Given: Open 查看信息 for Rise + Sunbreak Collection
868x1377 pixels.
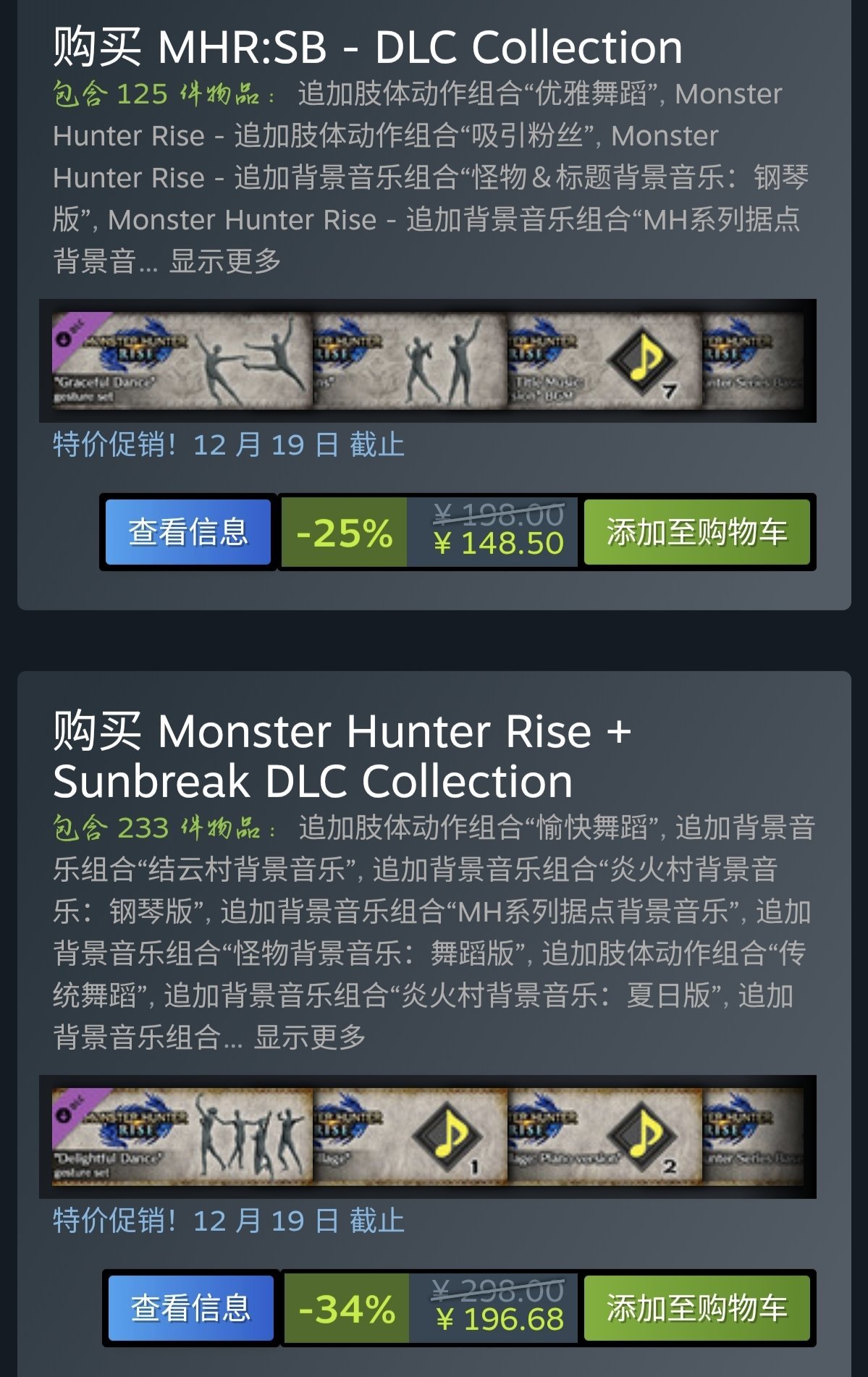Looking at the screenshot, I should (x=191, y=1308).
